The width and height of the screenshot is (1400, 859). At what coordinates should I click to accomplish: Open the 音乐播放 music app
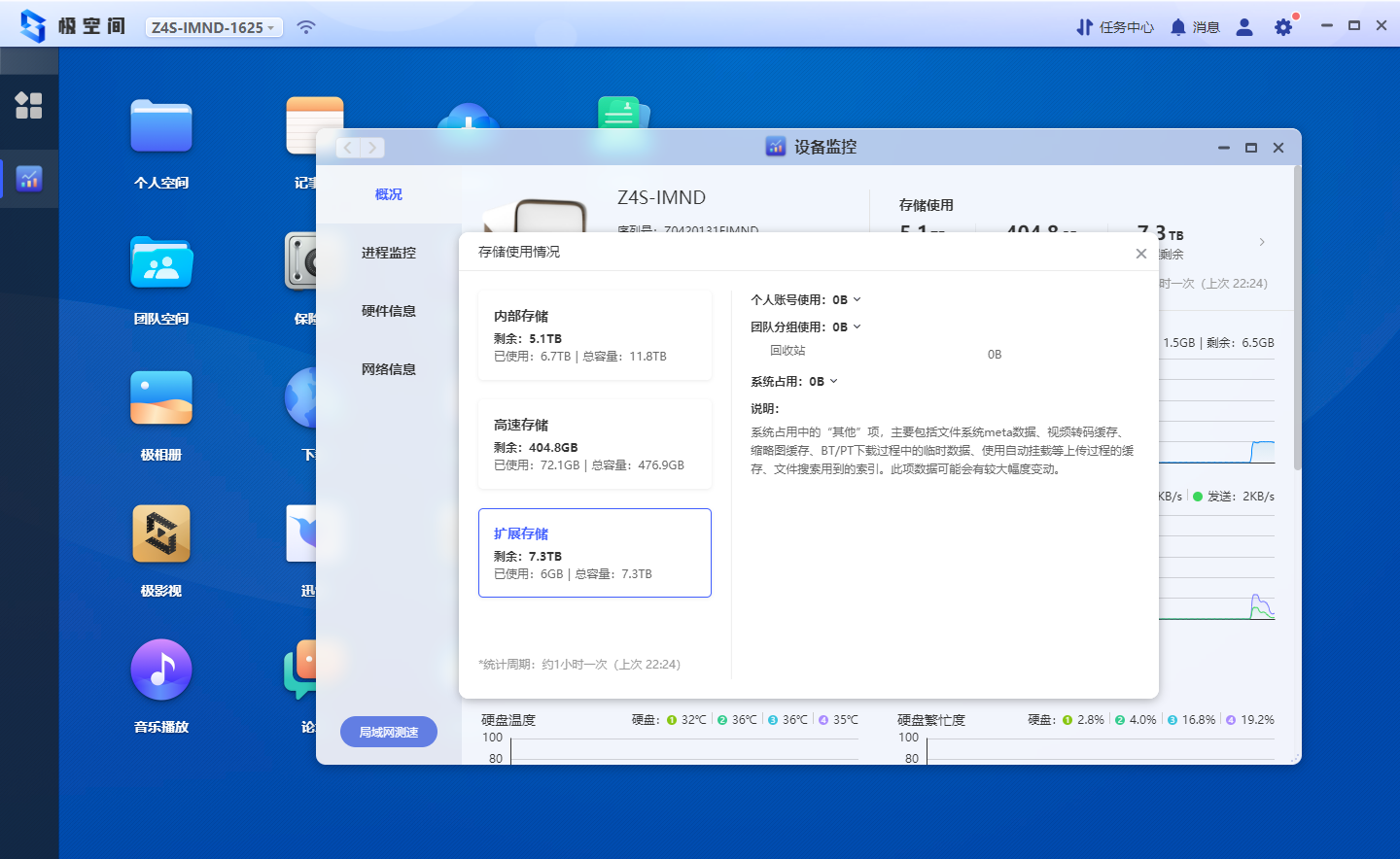point(161,670)
